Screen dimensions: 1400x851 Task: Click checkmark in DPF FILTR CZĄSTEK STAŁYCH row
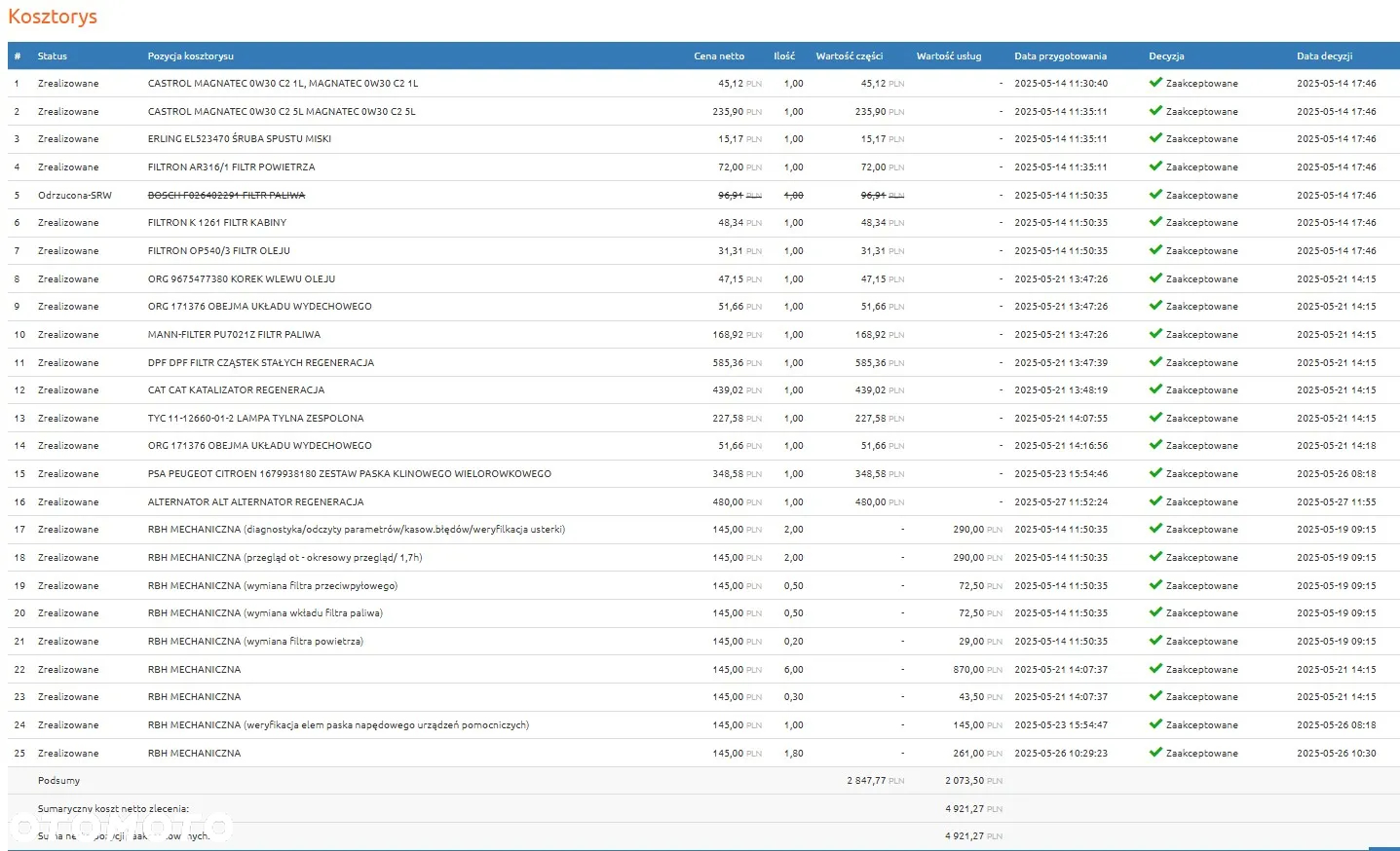click(x=1155, y=362)
